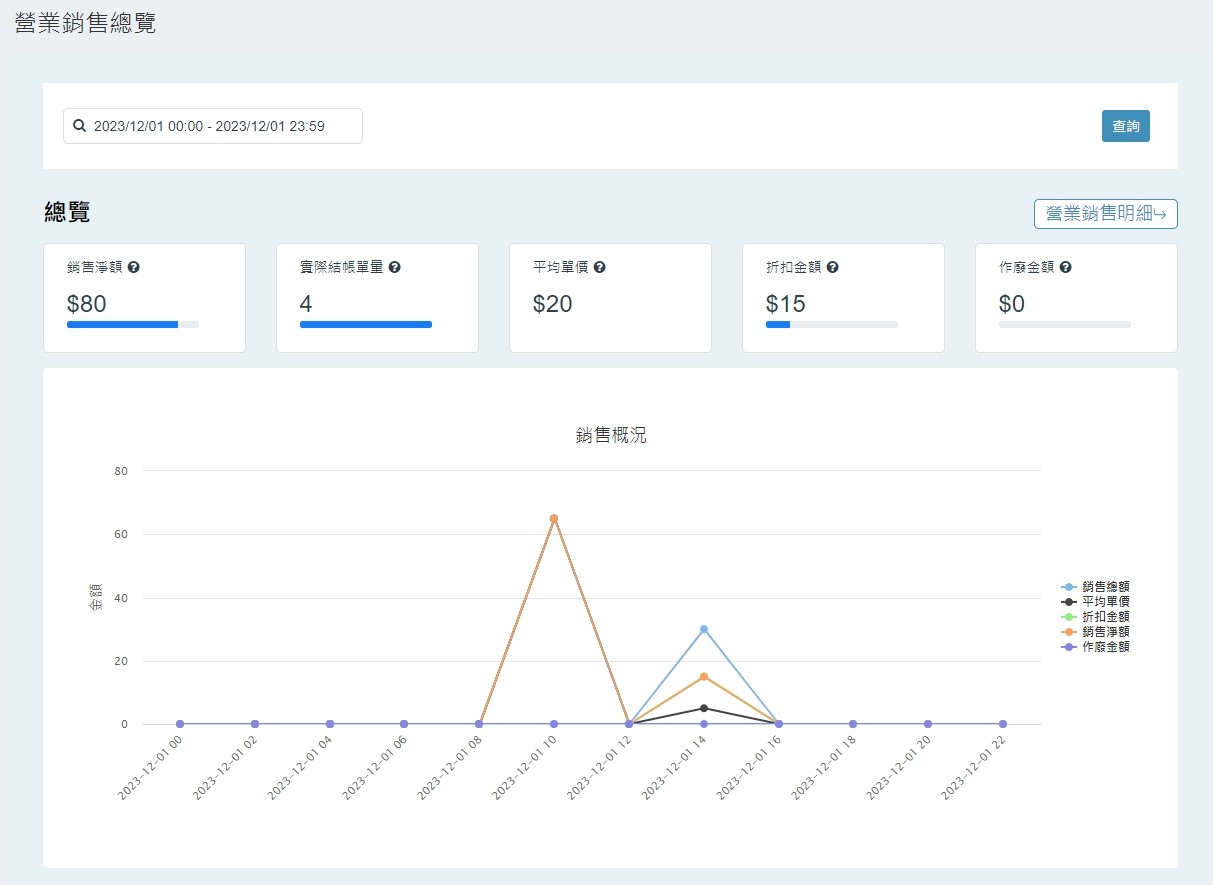Click the blue 銷售總額 point at 2023-12-01 14
This screenshot has height=885, width=1213.
[704, 629]
